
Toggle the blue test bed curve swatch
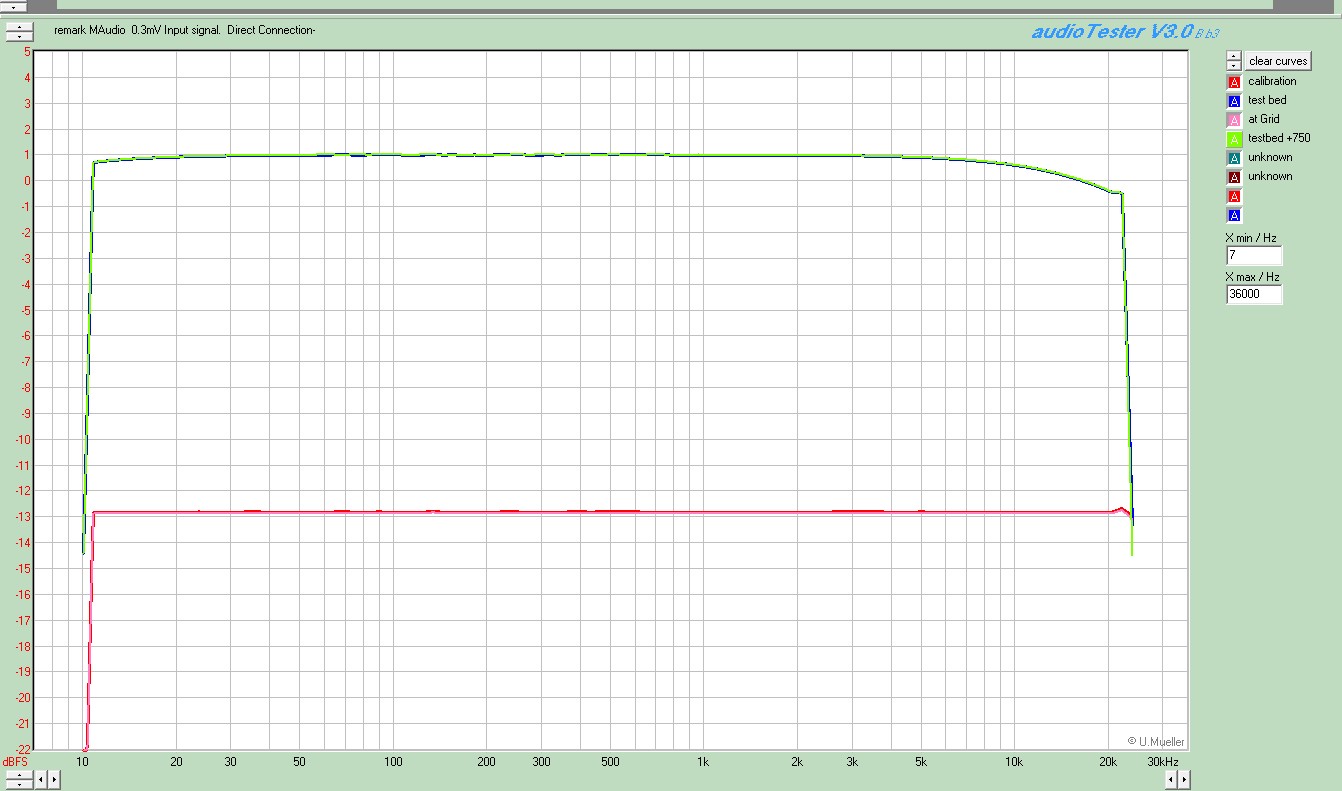(1234, 101)
